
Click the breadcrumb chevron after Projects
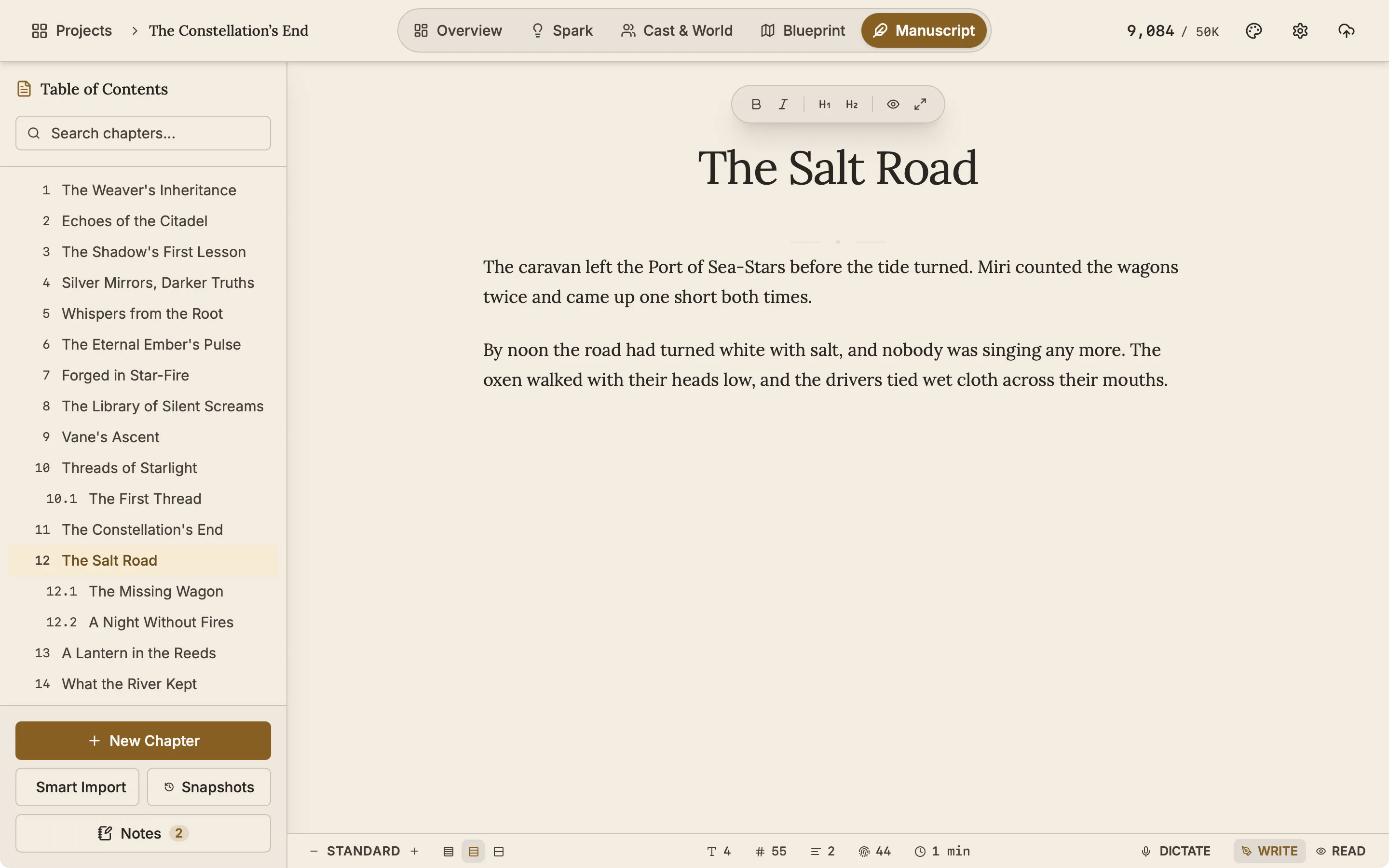(x=134, y=30)
